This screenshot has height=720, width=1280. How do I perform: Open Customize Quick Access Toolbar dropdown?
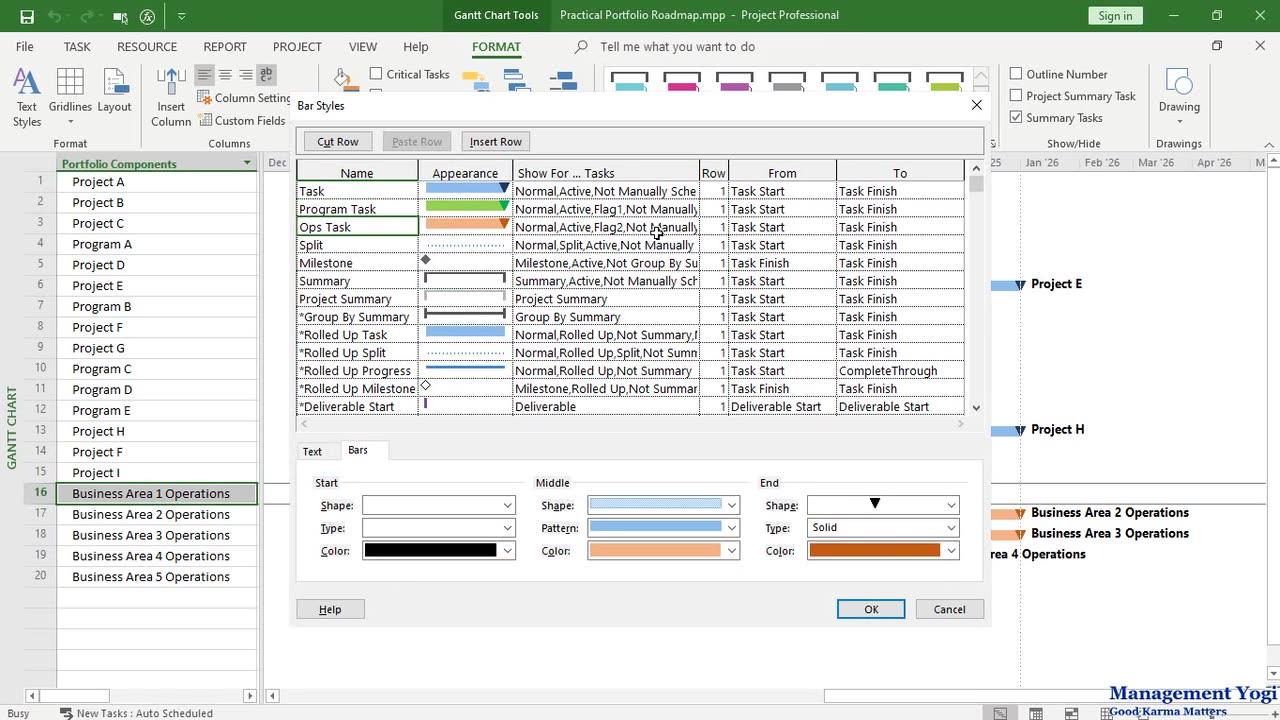click(181, 16)
